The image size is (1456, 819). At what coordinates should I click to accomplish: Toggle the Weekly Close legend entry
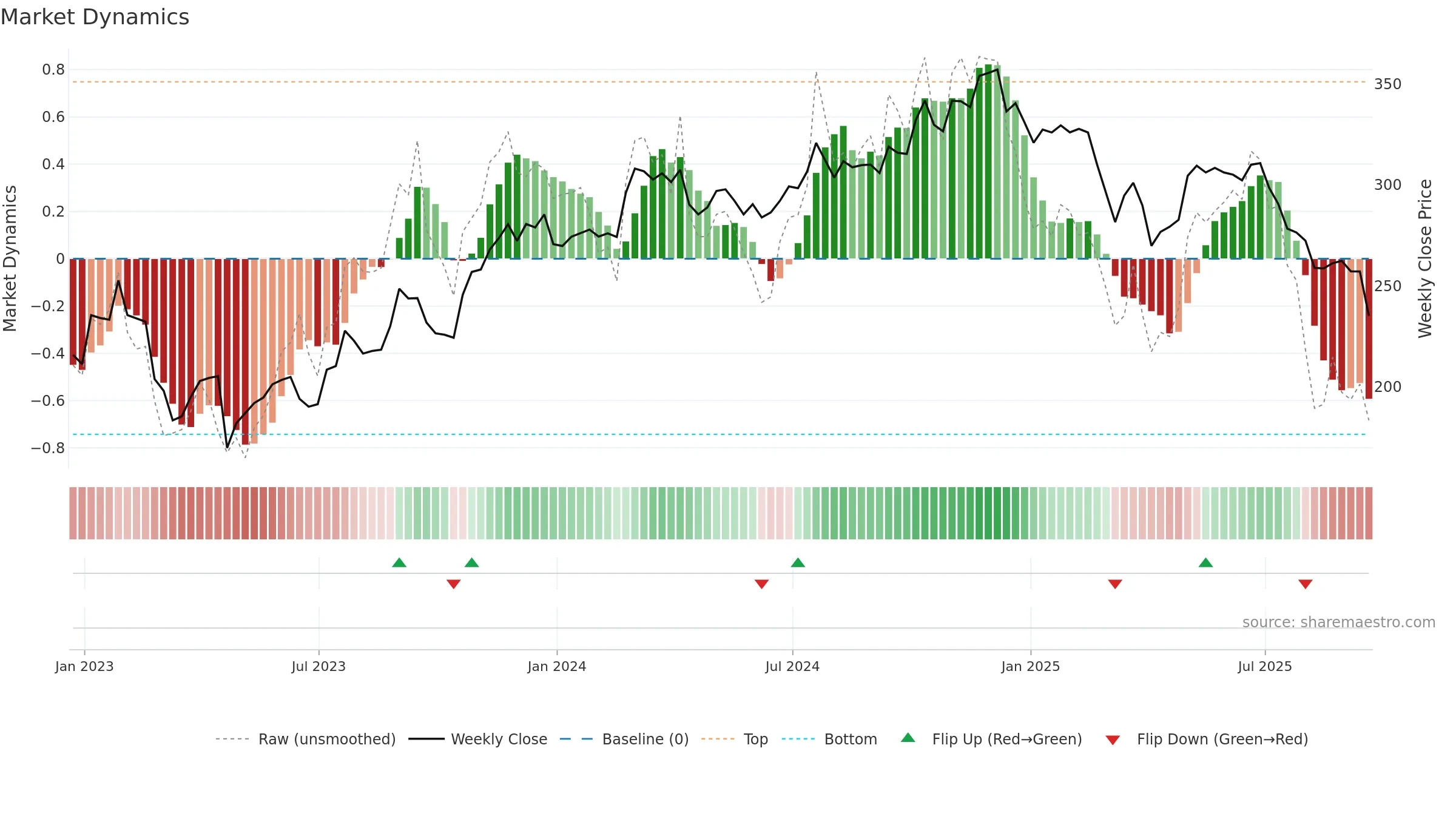tap(478, 739)
